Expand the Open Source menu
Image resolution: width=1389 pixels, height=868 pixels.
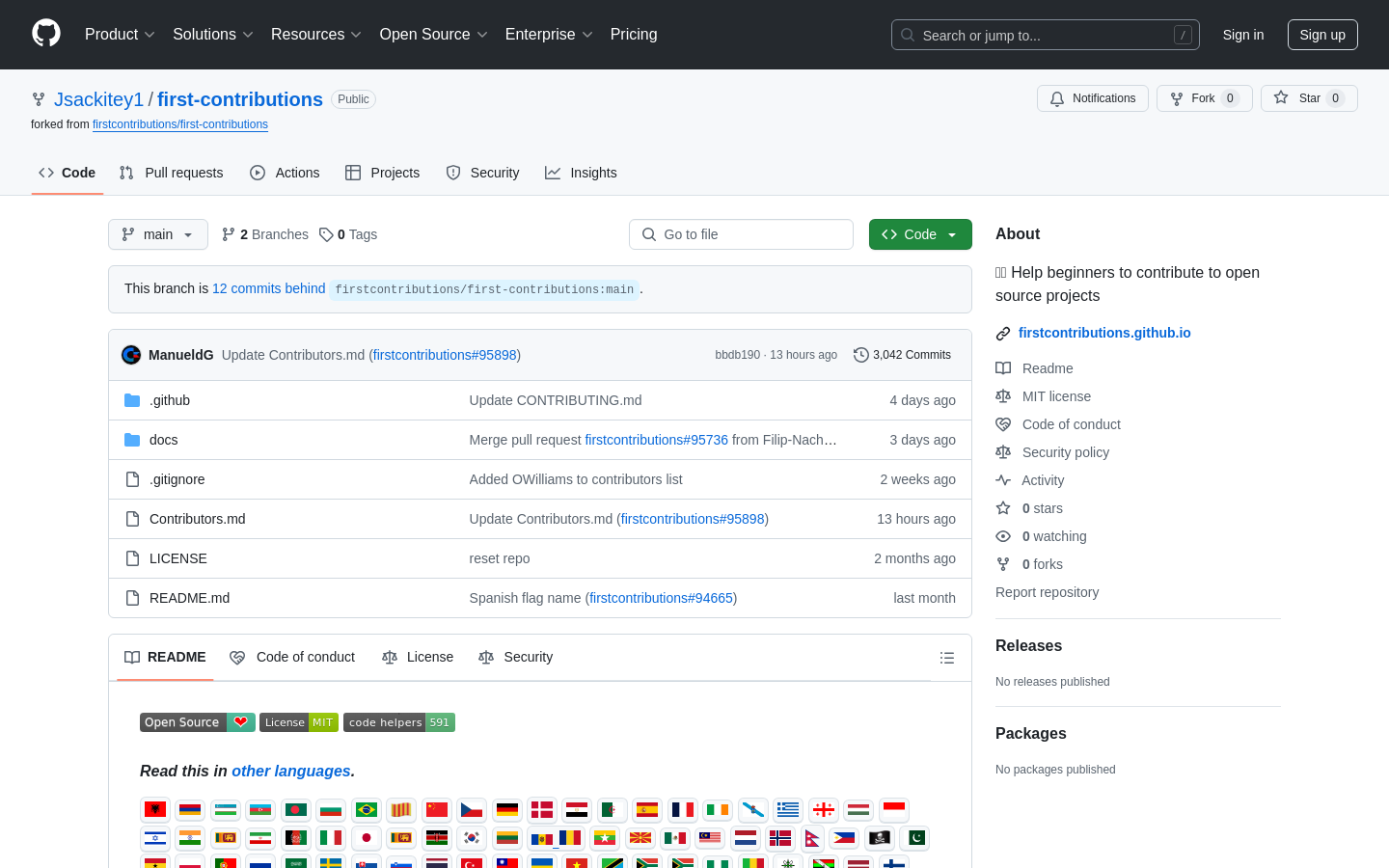tap(434, 35)
